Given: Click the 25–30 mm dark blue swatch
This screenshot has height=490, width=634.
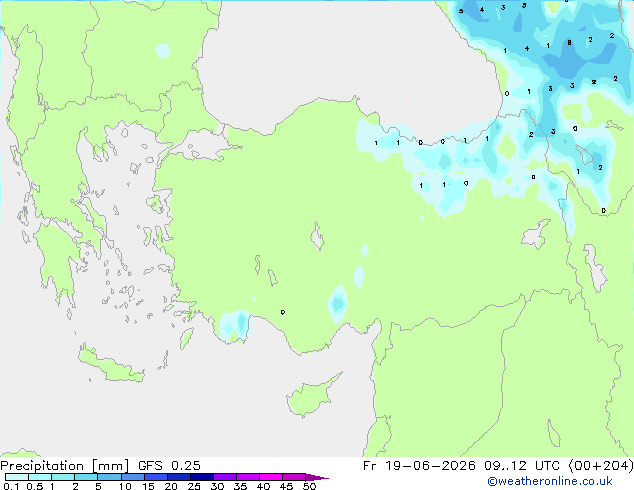Looking at the screenshot, I should click(x=201, y=477).
